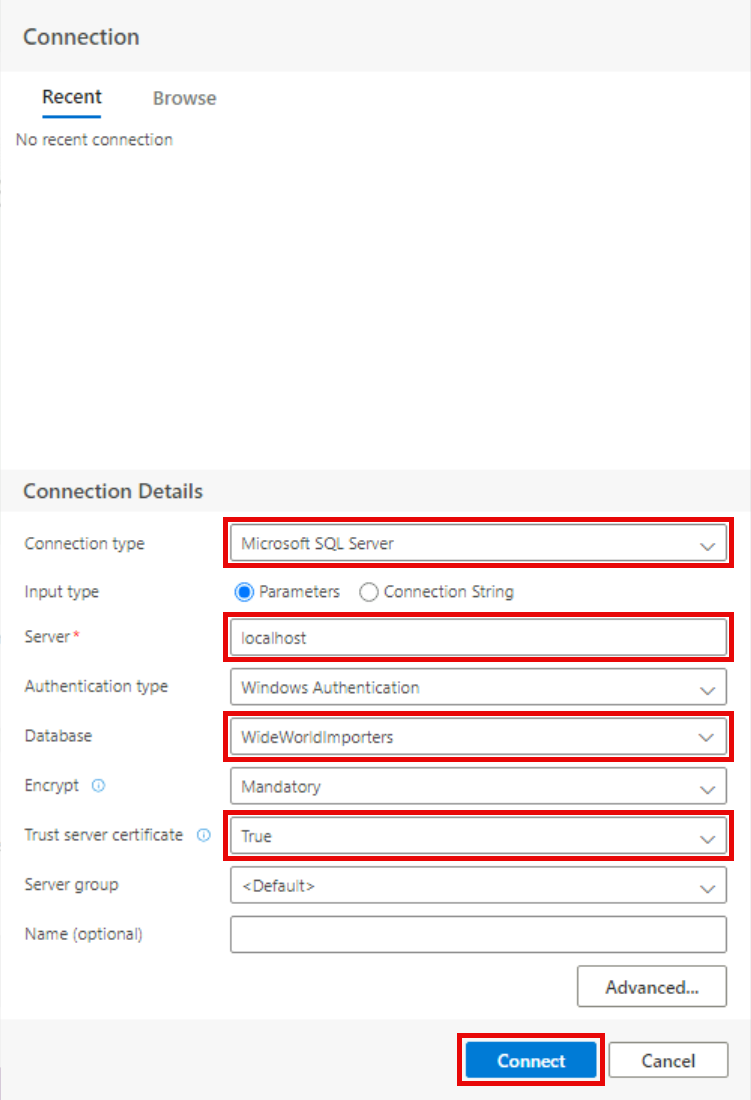Click the Connect button
Screen dimensions: 751x1100
click(531, 1061)
